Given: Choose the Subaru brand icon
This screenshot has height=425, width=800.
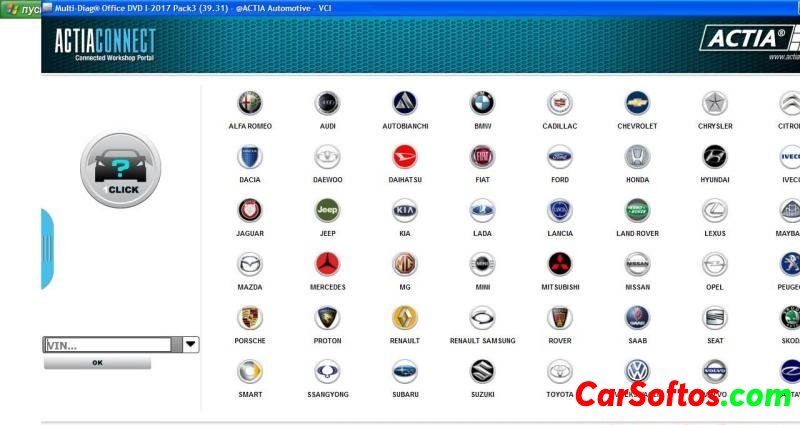Looking at the screenshot, I should tap(404, 372).
